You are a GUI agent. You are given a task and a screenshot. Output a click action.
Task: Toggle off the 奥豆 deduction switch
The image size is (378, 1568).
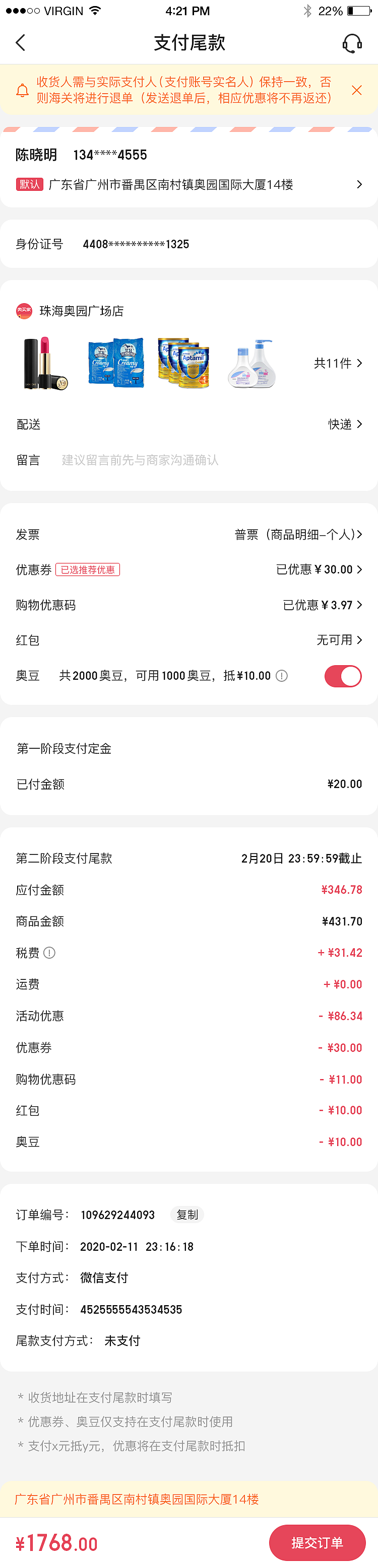coord(343,676)
